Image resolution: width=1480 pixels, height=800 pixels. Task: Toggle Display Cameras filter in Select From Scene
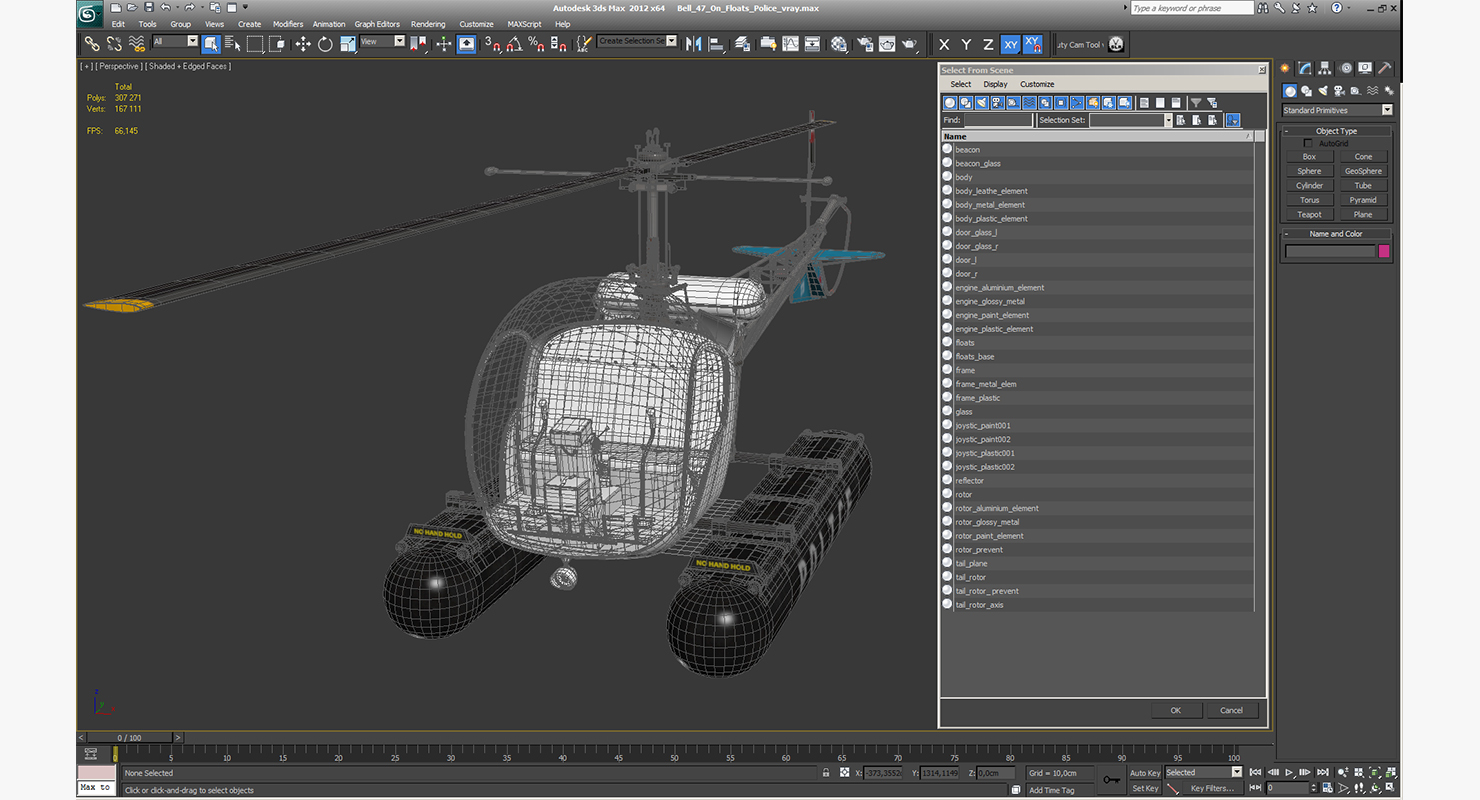998,103
